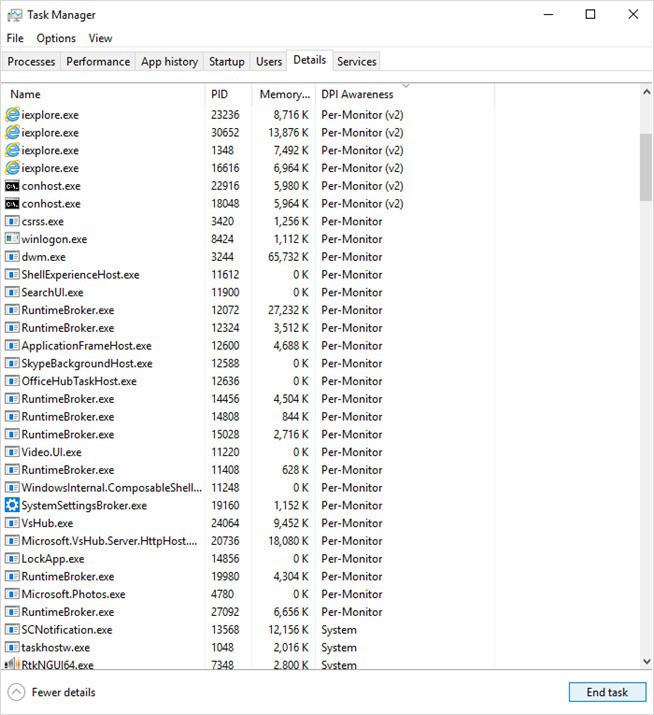The width and height of the screenshot is (654, 715).
Task: Select the 65,732 K memory value
Action: (x=288, y=257)
